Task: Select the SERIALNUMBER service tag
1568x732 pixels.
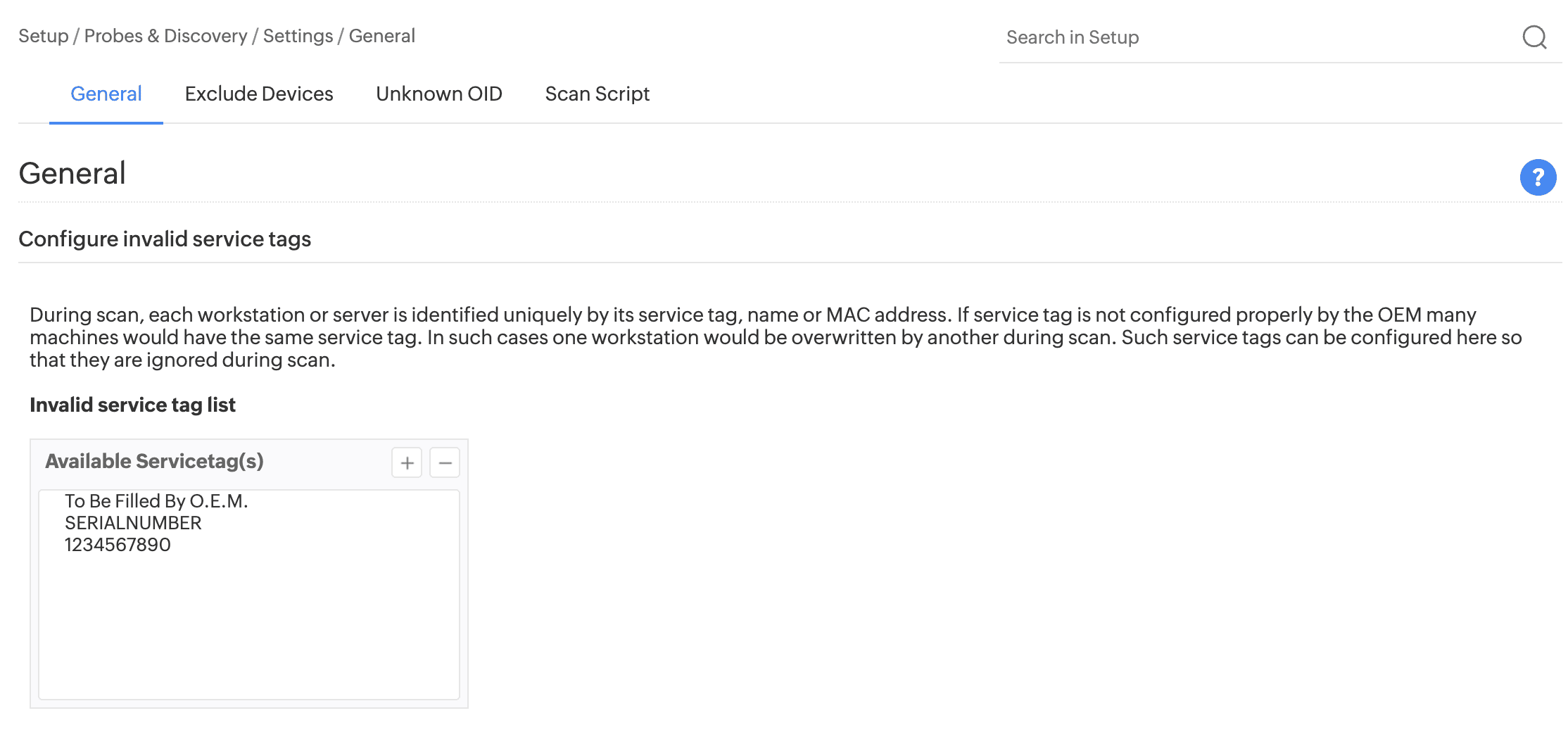Action: coord(133,523)
